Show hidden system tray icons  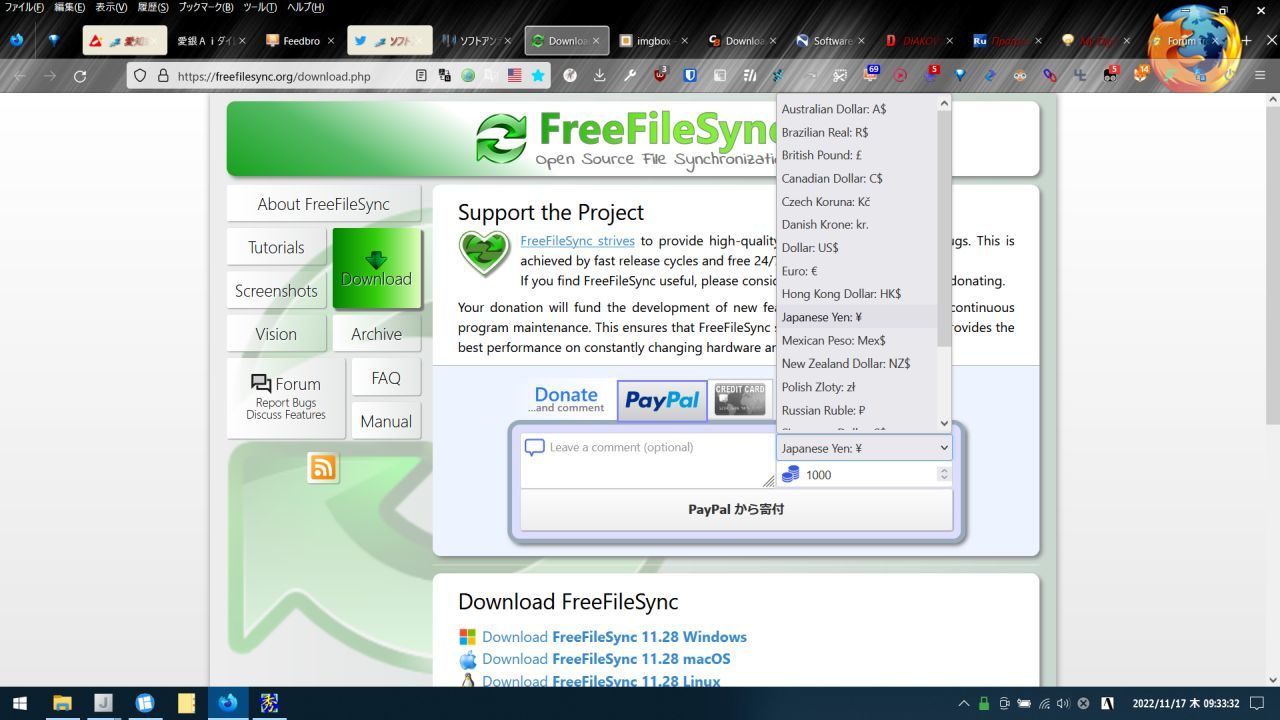click(x=964, y=703)
